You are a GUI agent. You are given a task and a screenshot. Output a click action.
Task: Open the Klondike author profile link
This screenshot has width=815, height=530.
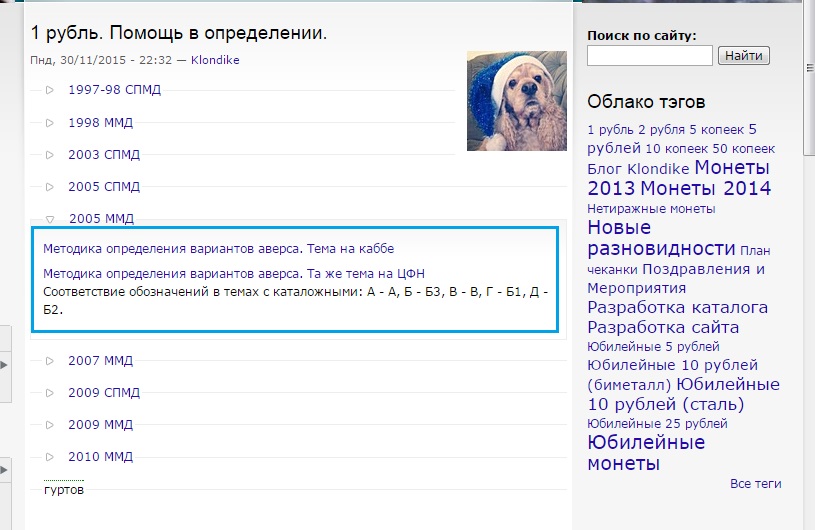215,60
